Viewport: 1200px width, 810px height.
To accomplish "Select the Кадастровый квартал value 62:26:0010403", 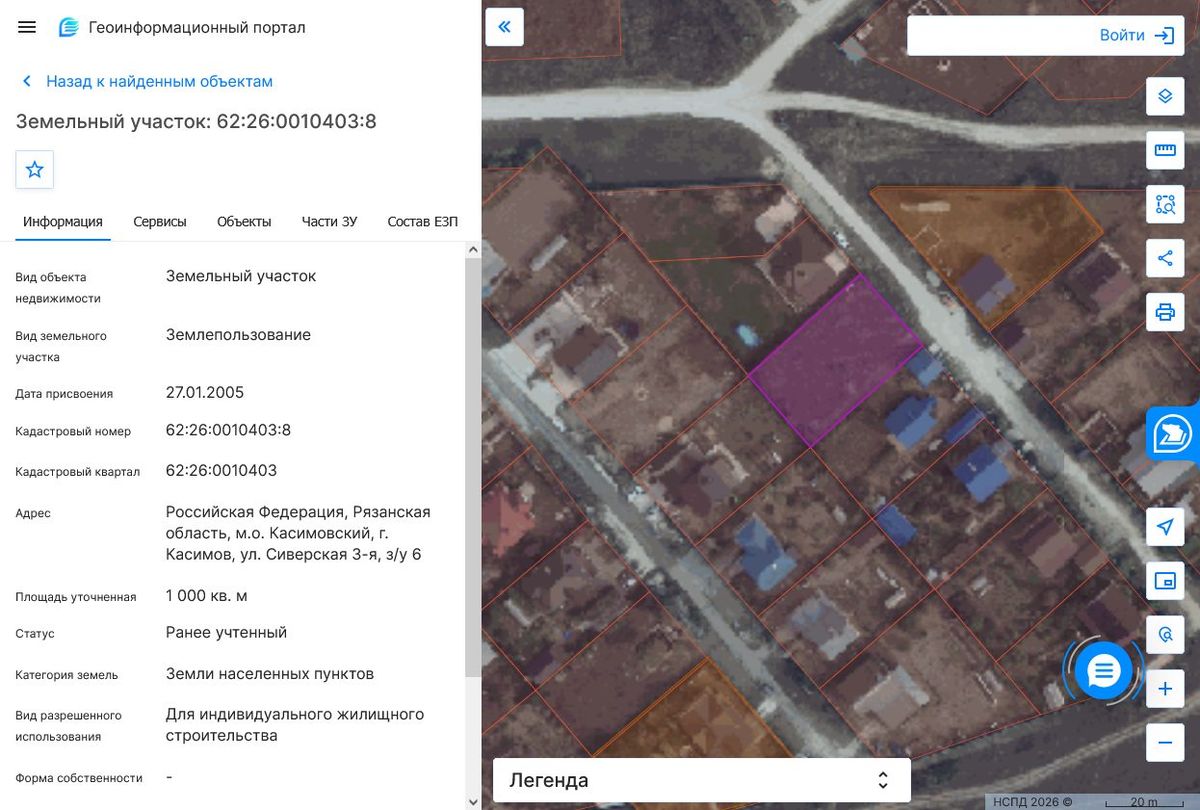I will [x=221, y=470].
